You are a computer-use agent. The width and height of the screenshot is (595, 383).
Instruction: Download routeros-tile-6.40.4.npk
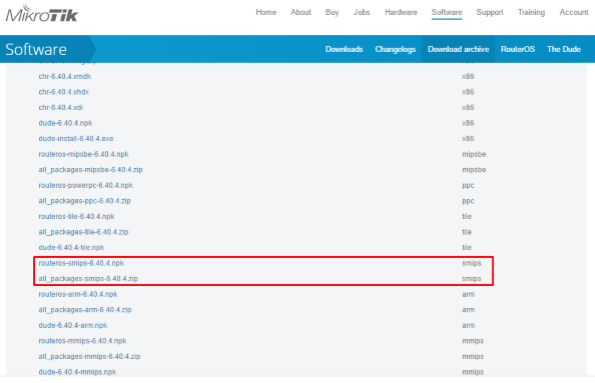click(76, 216)
